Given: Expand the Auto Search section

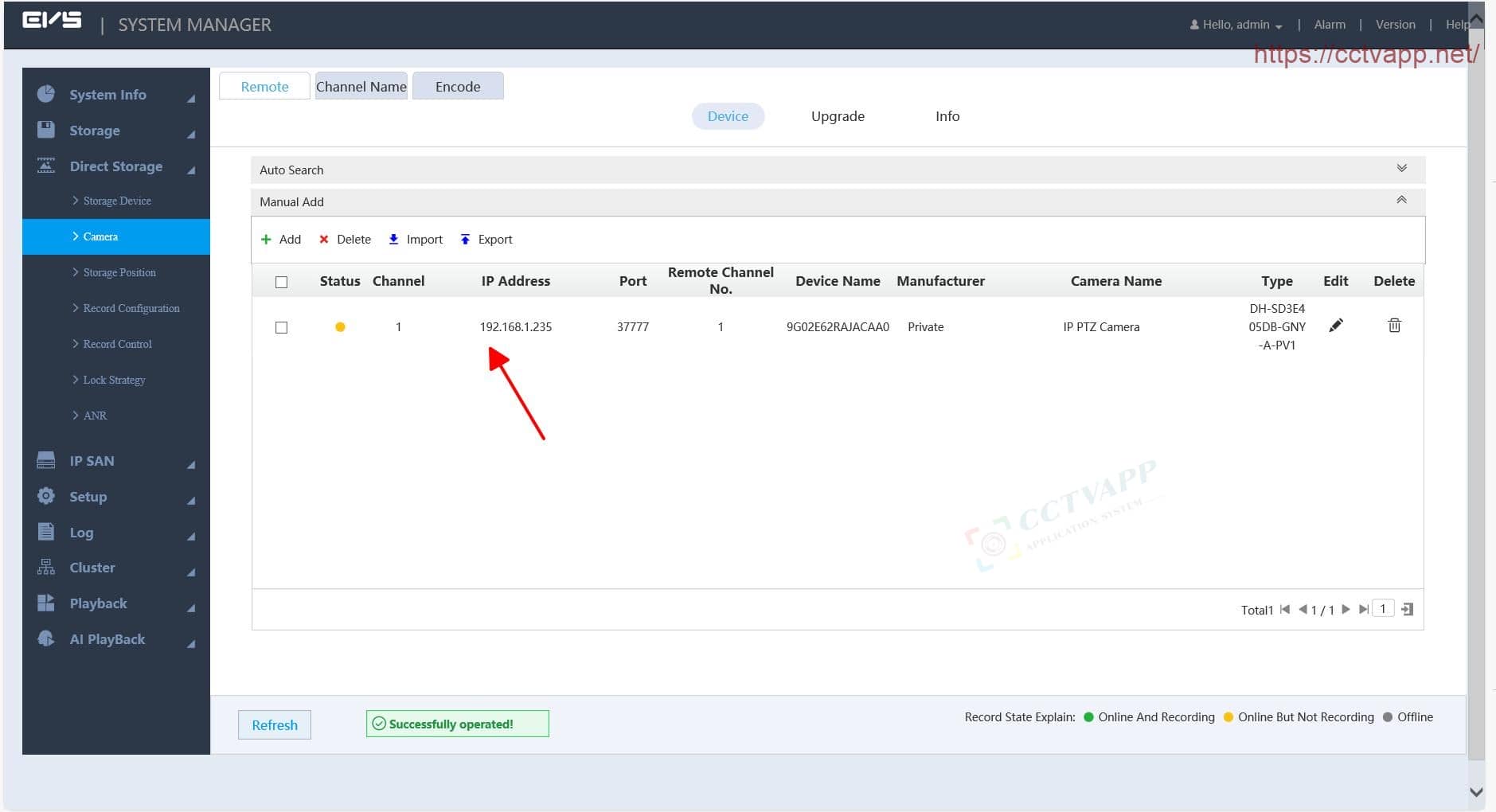Looking at the screenshot, I should pyautogui.click(x=1401, y=169).
